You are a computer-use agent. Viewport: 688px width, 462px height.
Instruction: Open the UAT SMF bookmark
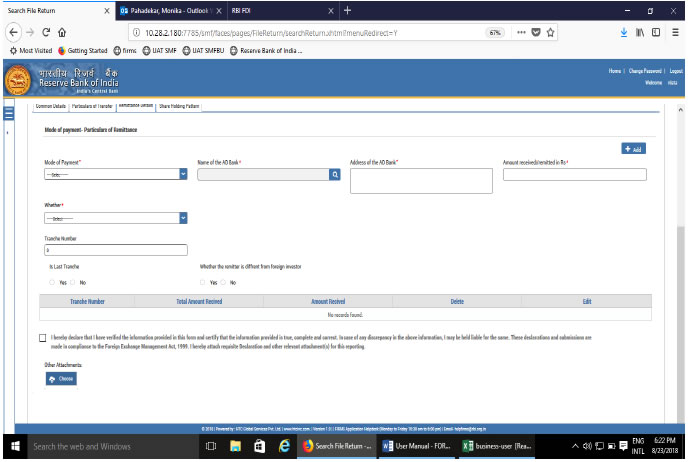pyautogui.click(x=159, y=51)
